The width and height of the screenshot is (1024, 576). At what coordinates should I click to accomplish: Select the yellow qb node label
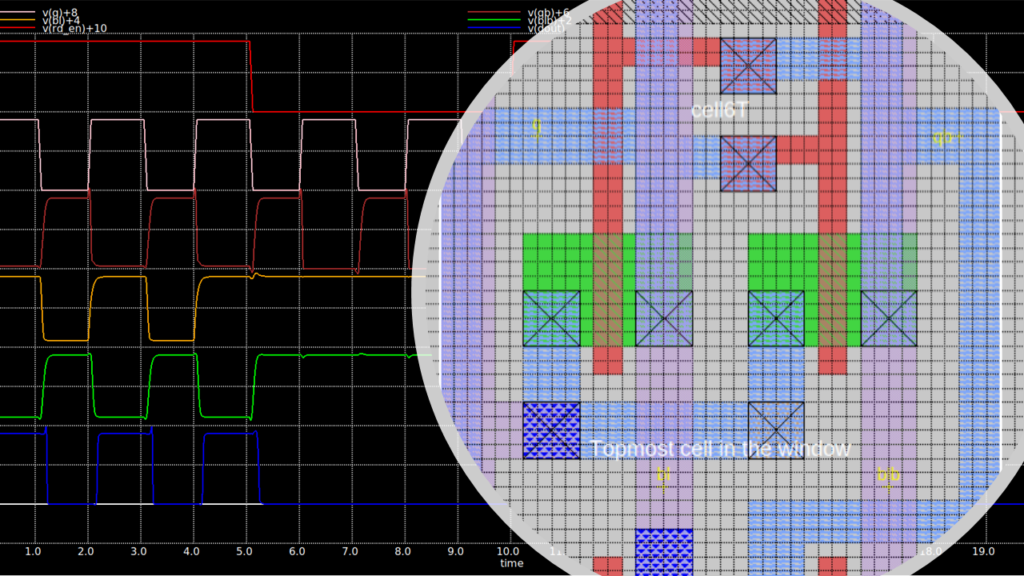(x=943, y=137)
